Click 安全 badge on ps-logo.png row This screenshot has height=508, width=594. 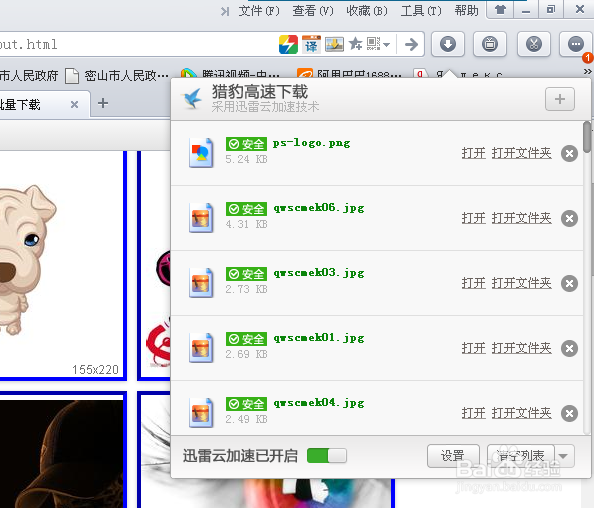(246, 144)
